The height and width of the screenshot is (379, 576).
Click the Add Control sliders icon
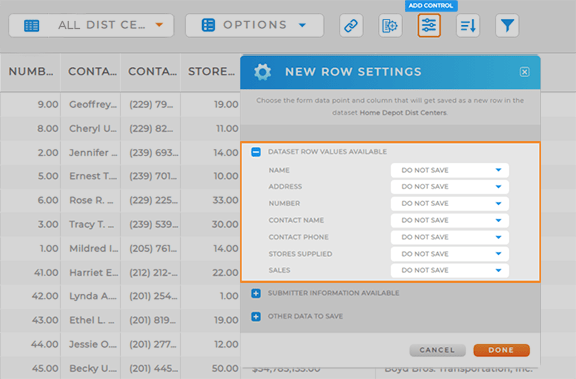429,25
